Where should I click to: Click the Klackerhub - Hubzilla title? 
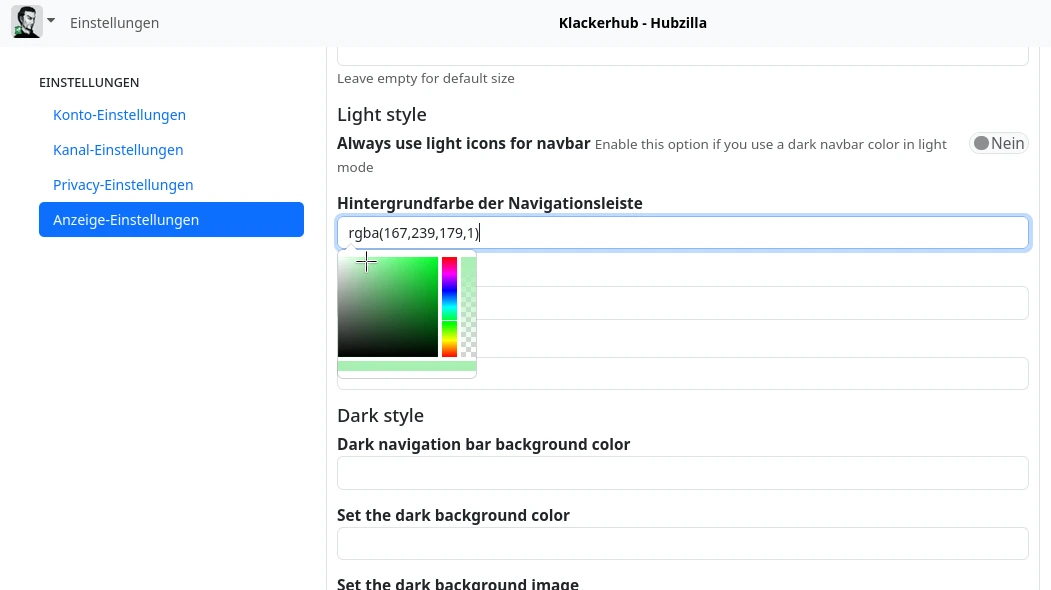[x=632, y=23]
